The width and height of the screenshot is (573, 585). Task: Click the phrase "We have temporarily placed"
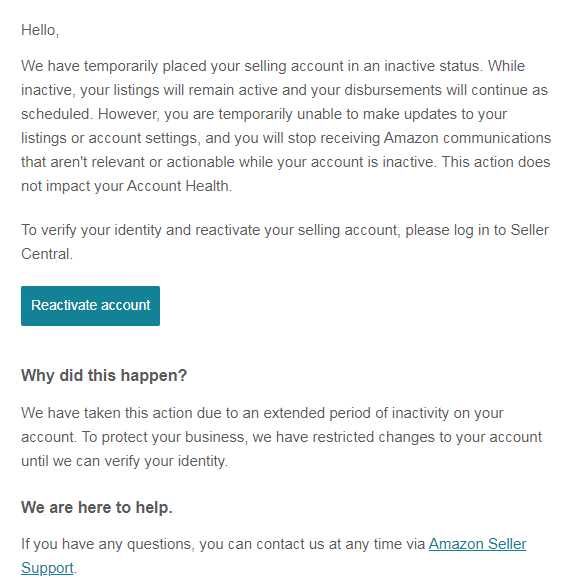pyautogui.click(x=114, y=66)
